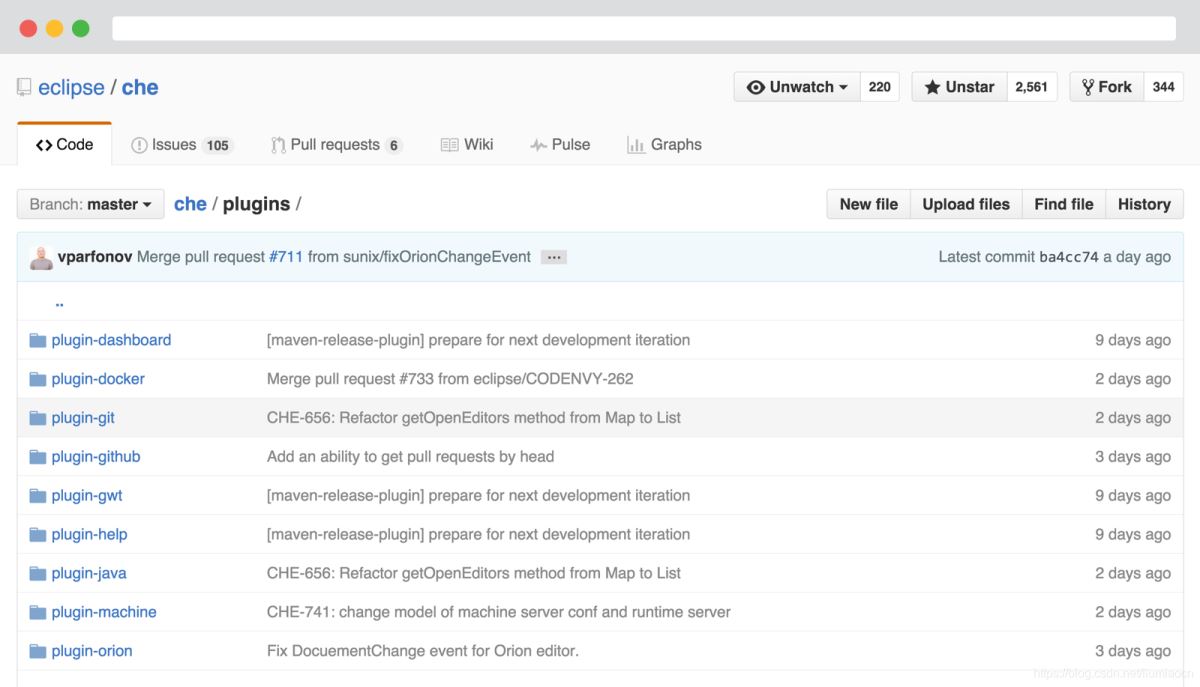Click the plugin-dashboard folder icon
Image resolution: width=1200 pixels, height=687 pixels.
coord(38,340)
